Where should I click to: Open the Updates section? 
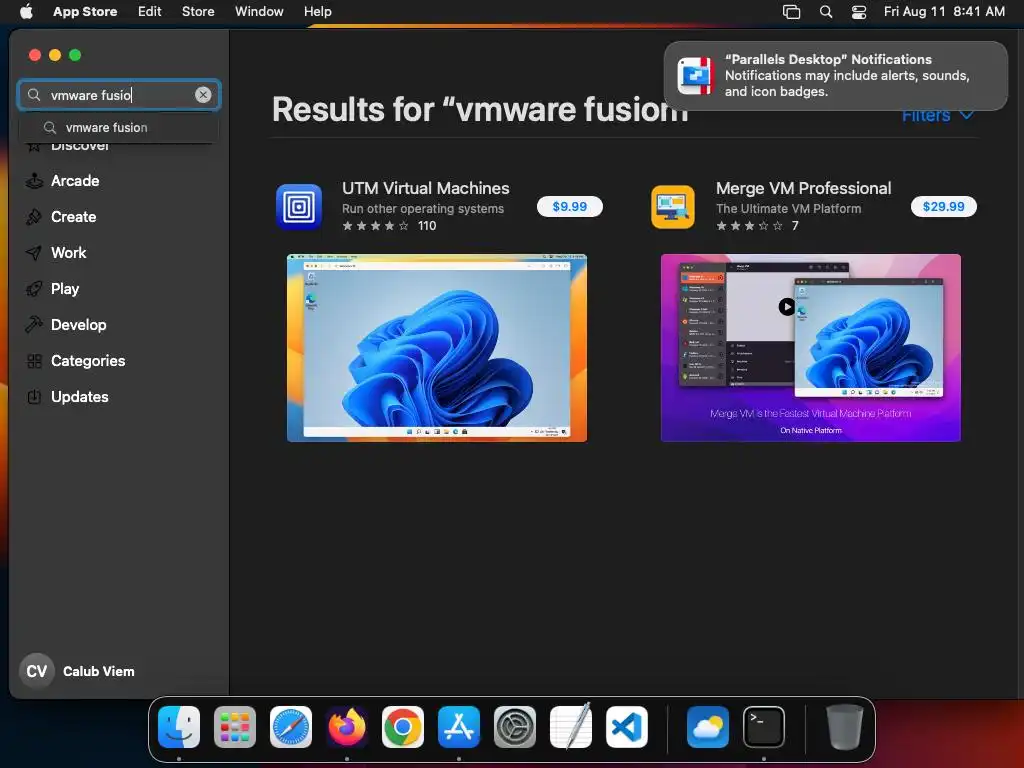tap(80, 396)
